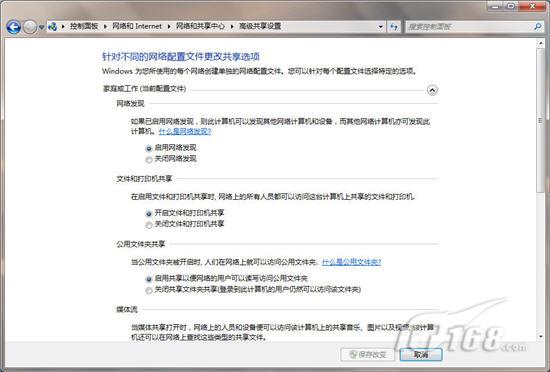This screenshot has width=550, height=372.
Task: Close the advanced sharing settings window
Action: [532, 6]
